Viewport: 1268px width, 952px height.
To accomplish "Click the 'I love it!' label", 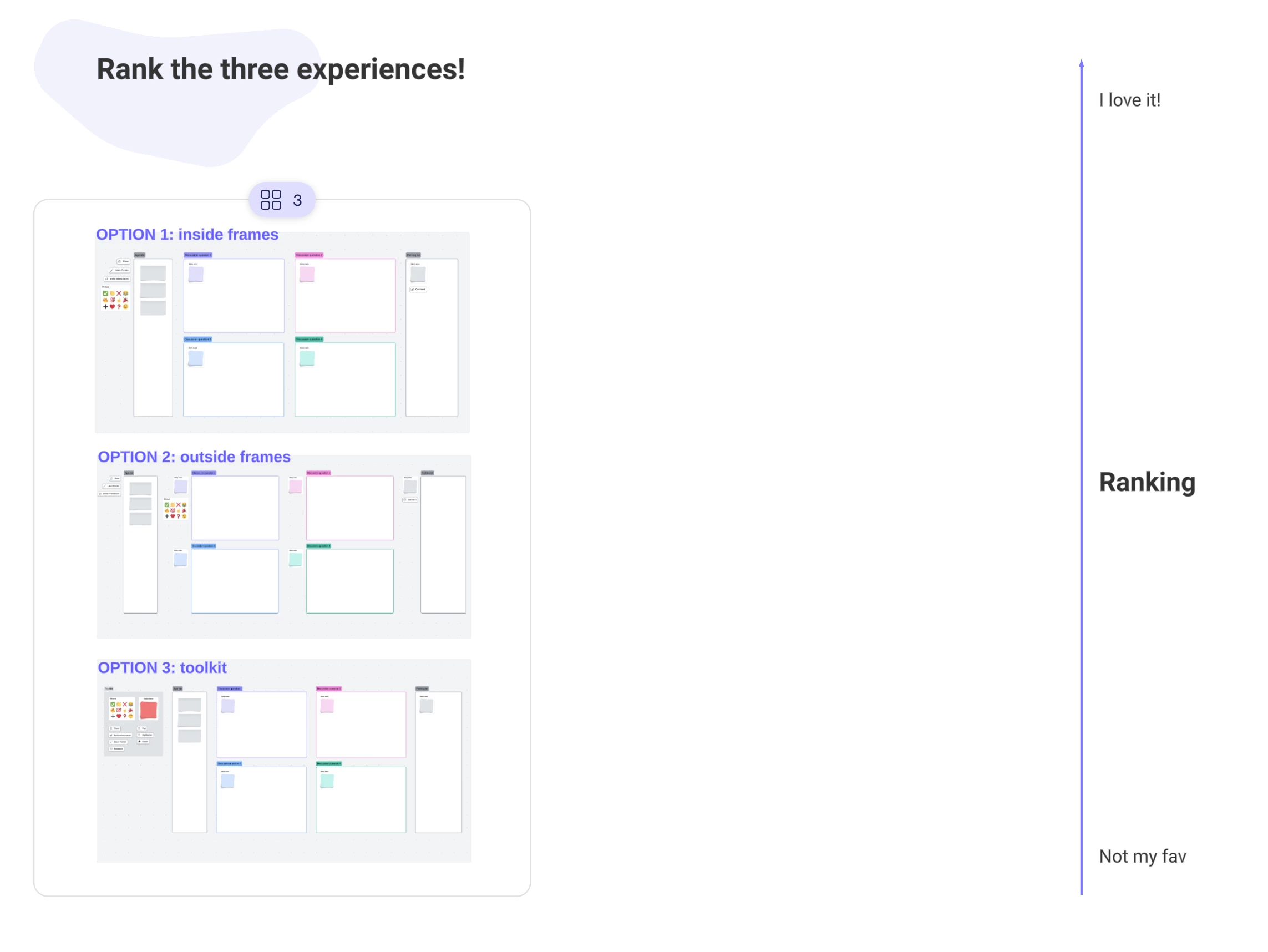I will tap(1129, 100).
